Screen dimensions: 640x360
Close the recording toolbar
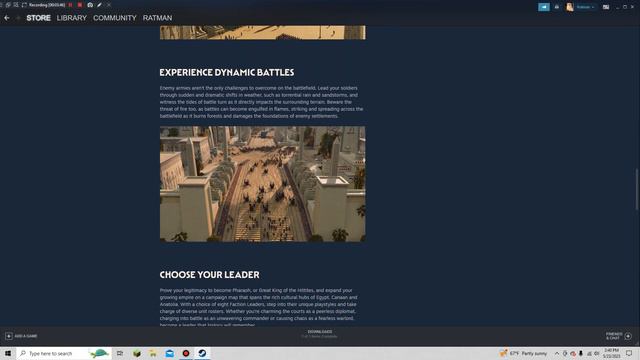[x=109, y=5]
